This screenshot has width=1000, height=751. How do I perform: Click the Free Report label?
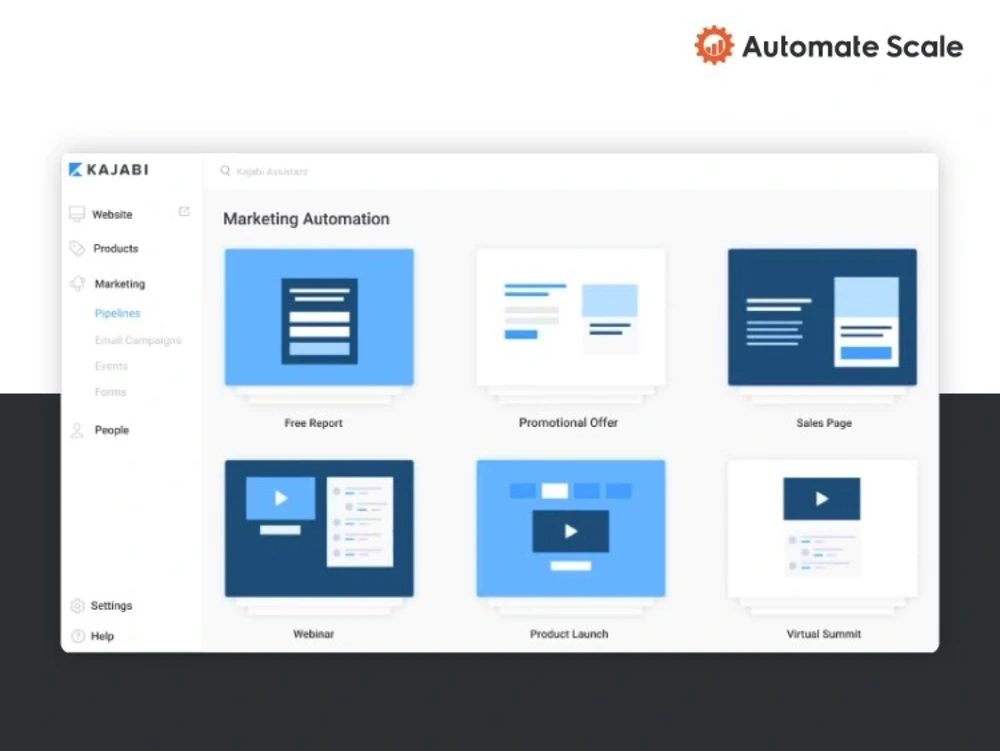[313, 423]
